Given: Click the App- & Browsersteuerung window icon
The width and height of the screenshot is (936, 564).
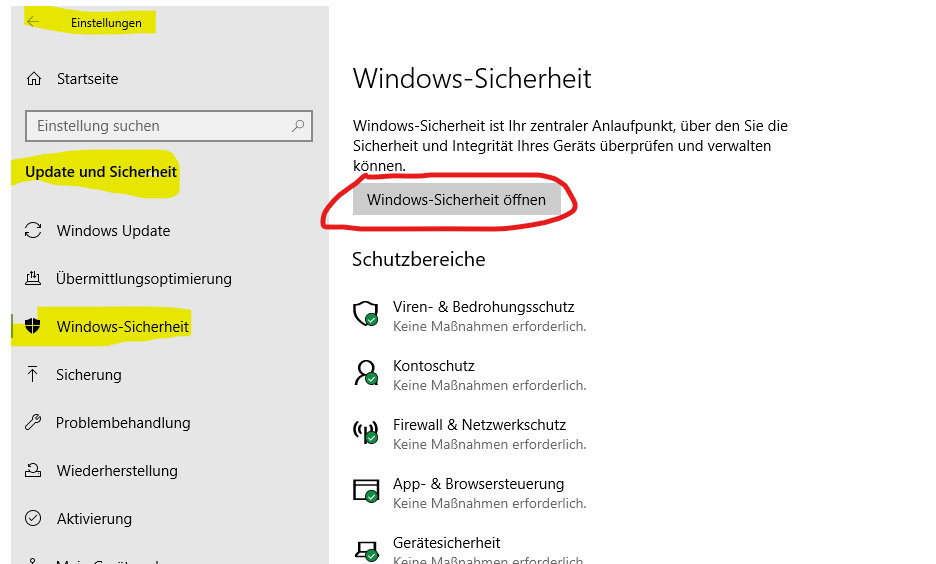Looking at the screenshot, I should tap(365, 491).
